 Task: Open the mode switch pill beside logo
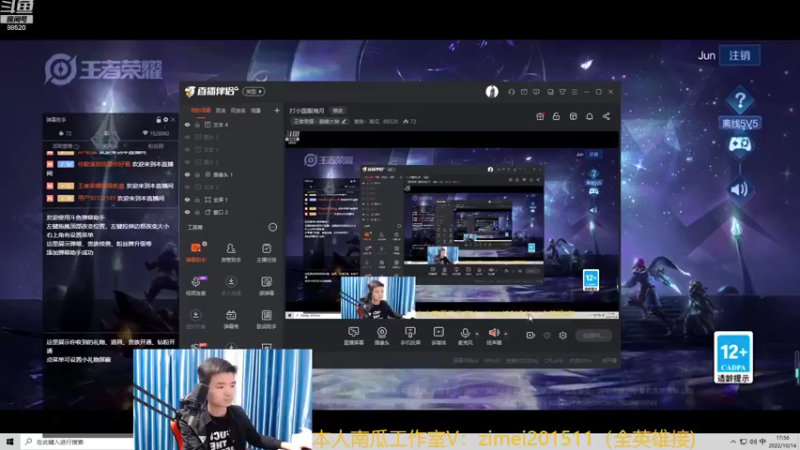[x=254, y=91]
